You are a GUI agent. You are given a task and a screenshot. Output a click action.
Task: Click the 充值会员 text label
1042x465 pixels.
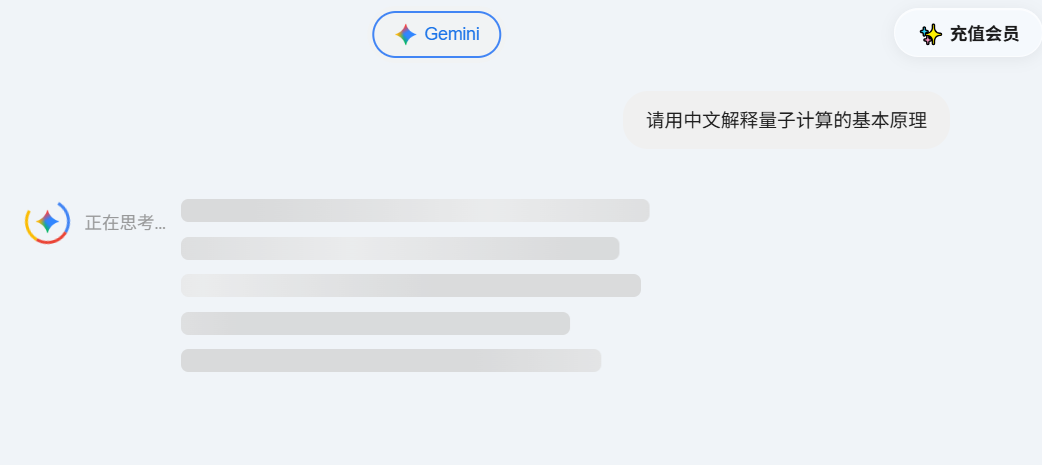tap(984, 34)
